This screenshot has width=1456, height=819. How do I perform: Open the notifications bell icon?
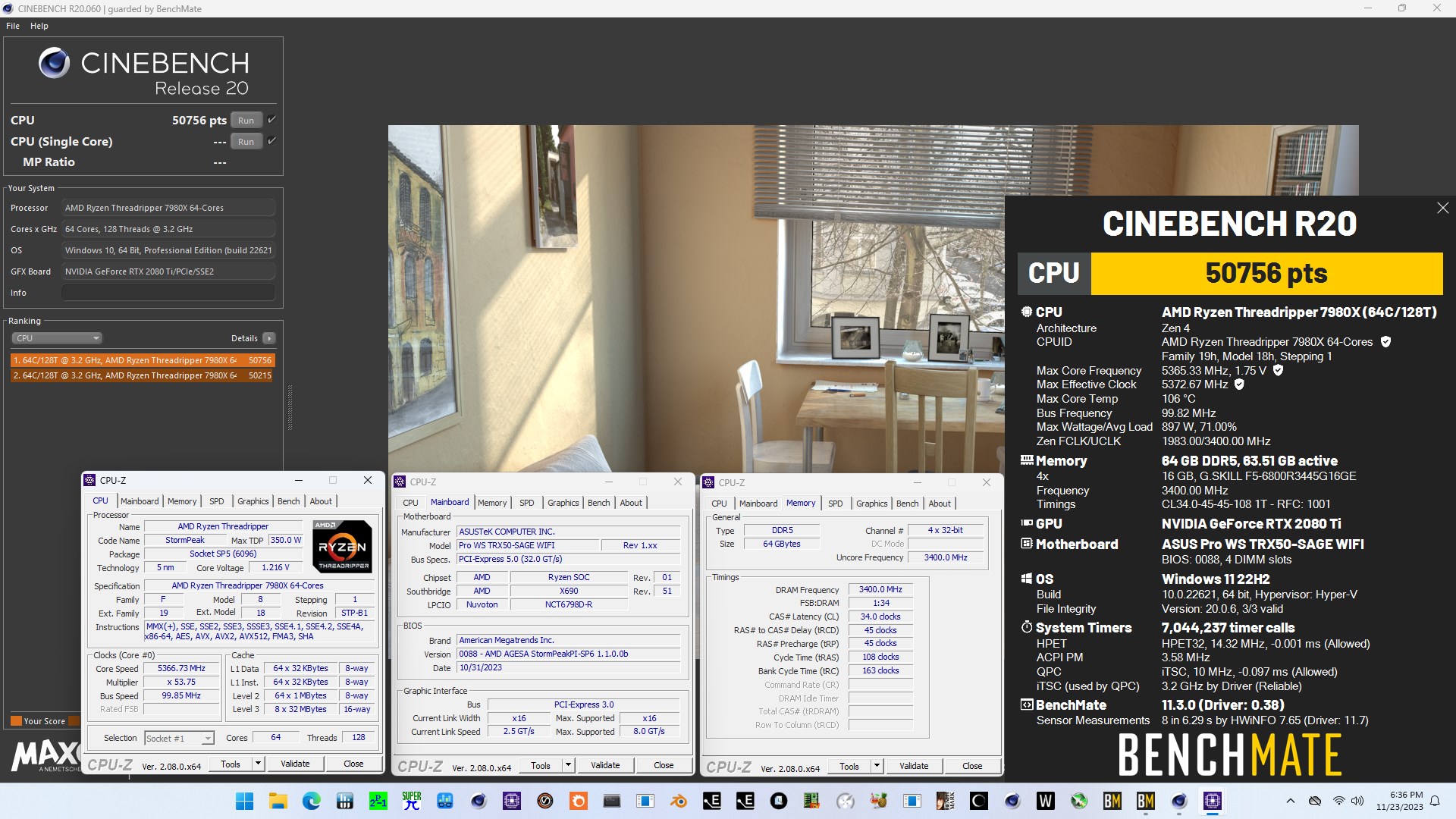click(1435, 801)
